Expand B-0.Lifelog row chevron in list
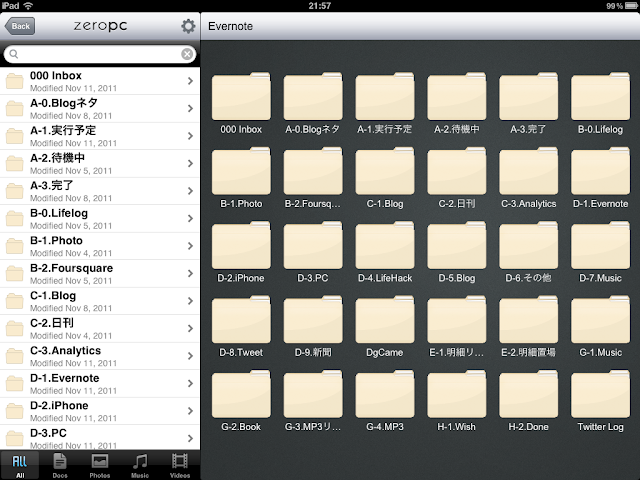The height and width of the screenshot is (480, 640). coord(190,218)
